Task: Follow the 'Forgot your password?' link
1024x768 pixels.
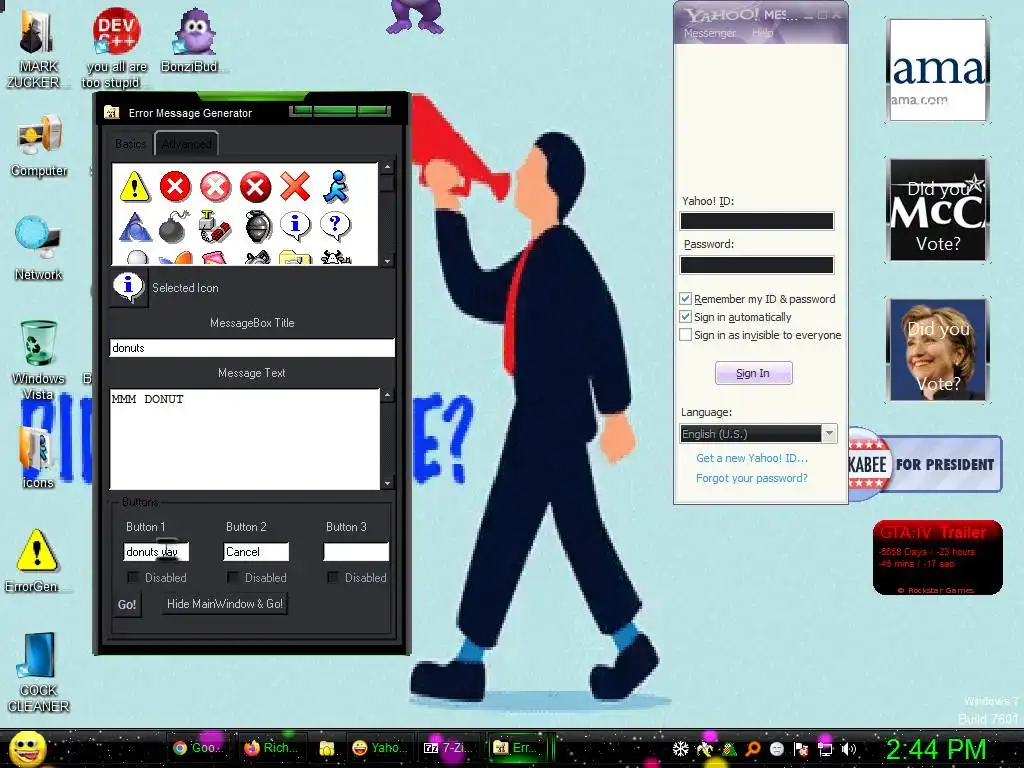Action: click(752, 478)
